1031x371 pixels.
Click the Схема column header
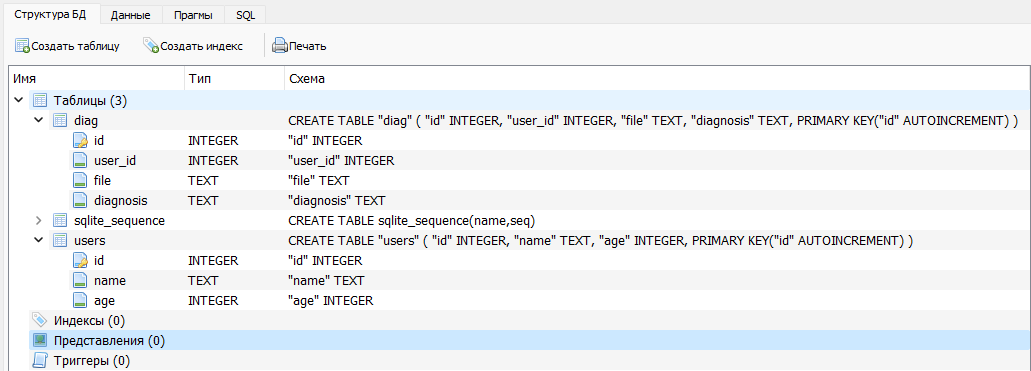pos(657,79)
